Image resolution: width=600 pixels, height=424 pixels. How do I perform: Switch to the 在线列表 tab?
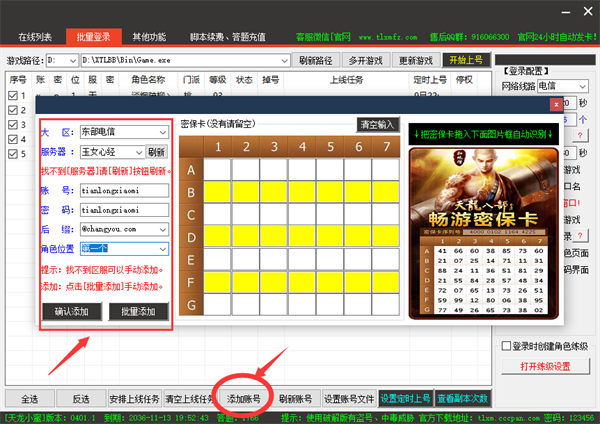pyautogui.click(x=35, y=36)
